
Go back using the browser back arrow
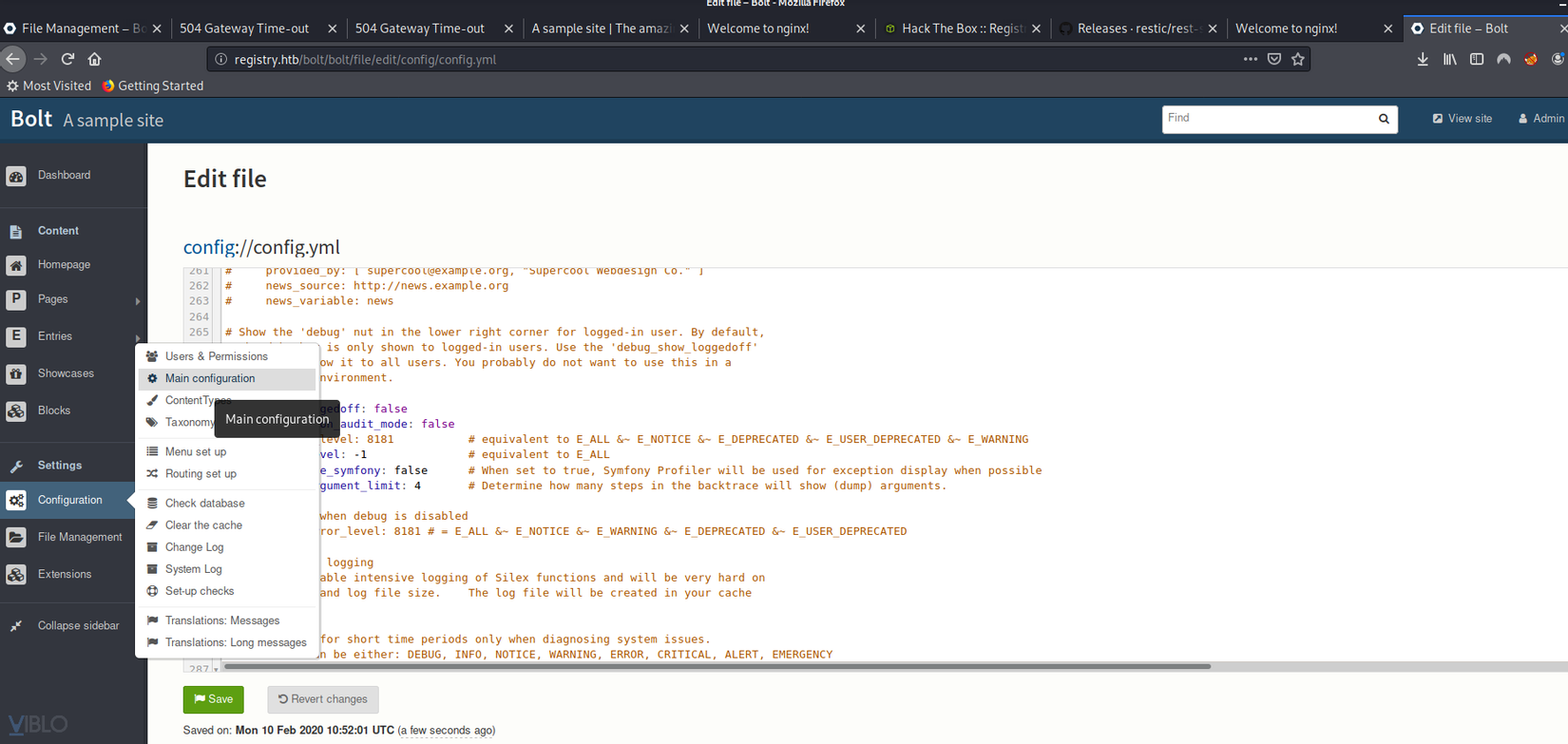coord(13,59)
